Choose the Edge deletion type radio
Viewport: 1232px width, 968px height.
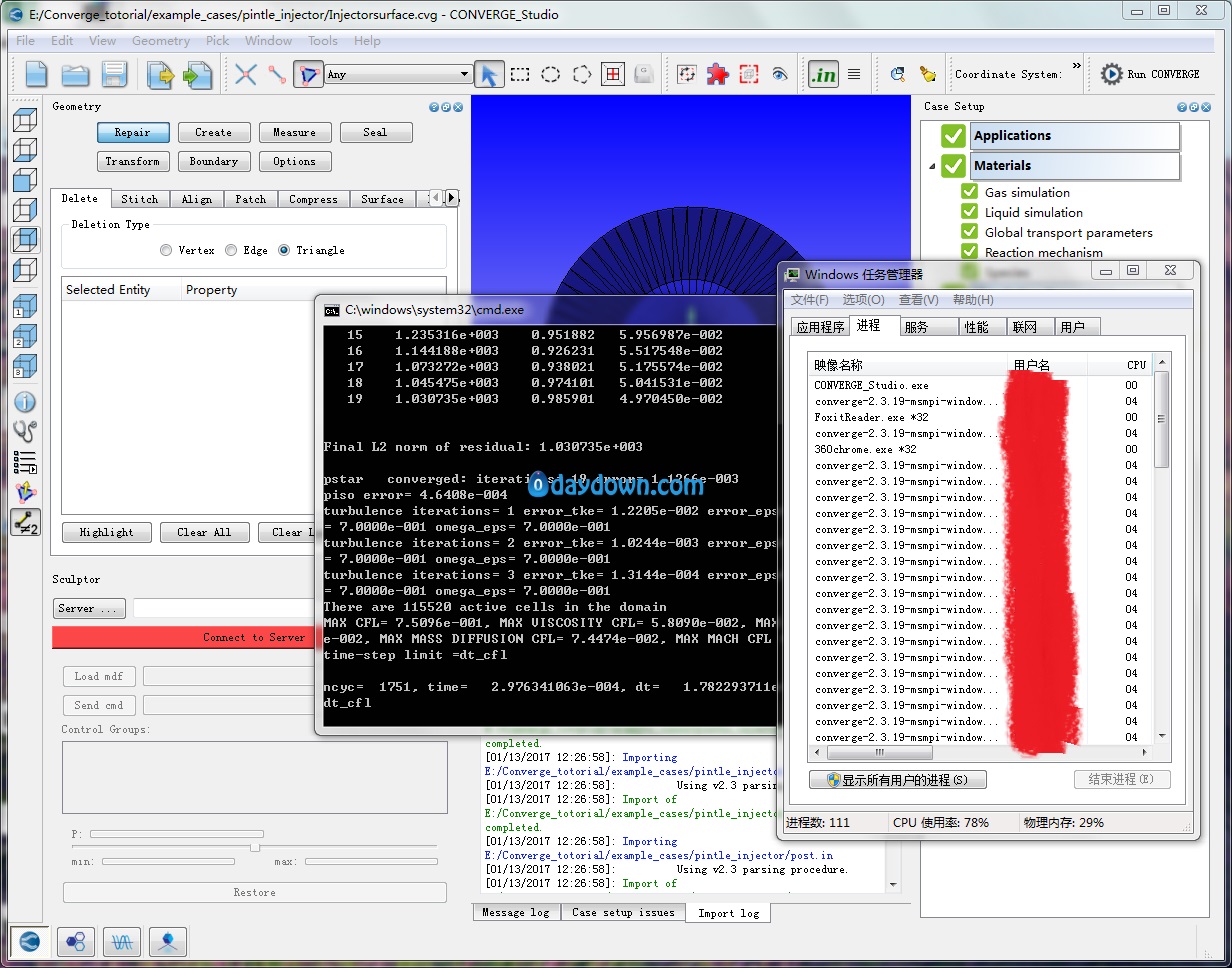(x=231, y=250)
